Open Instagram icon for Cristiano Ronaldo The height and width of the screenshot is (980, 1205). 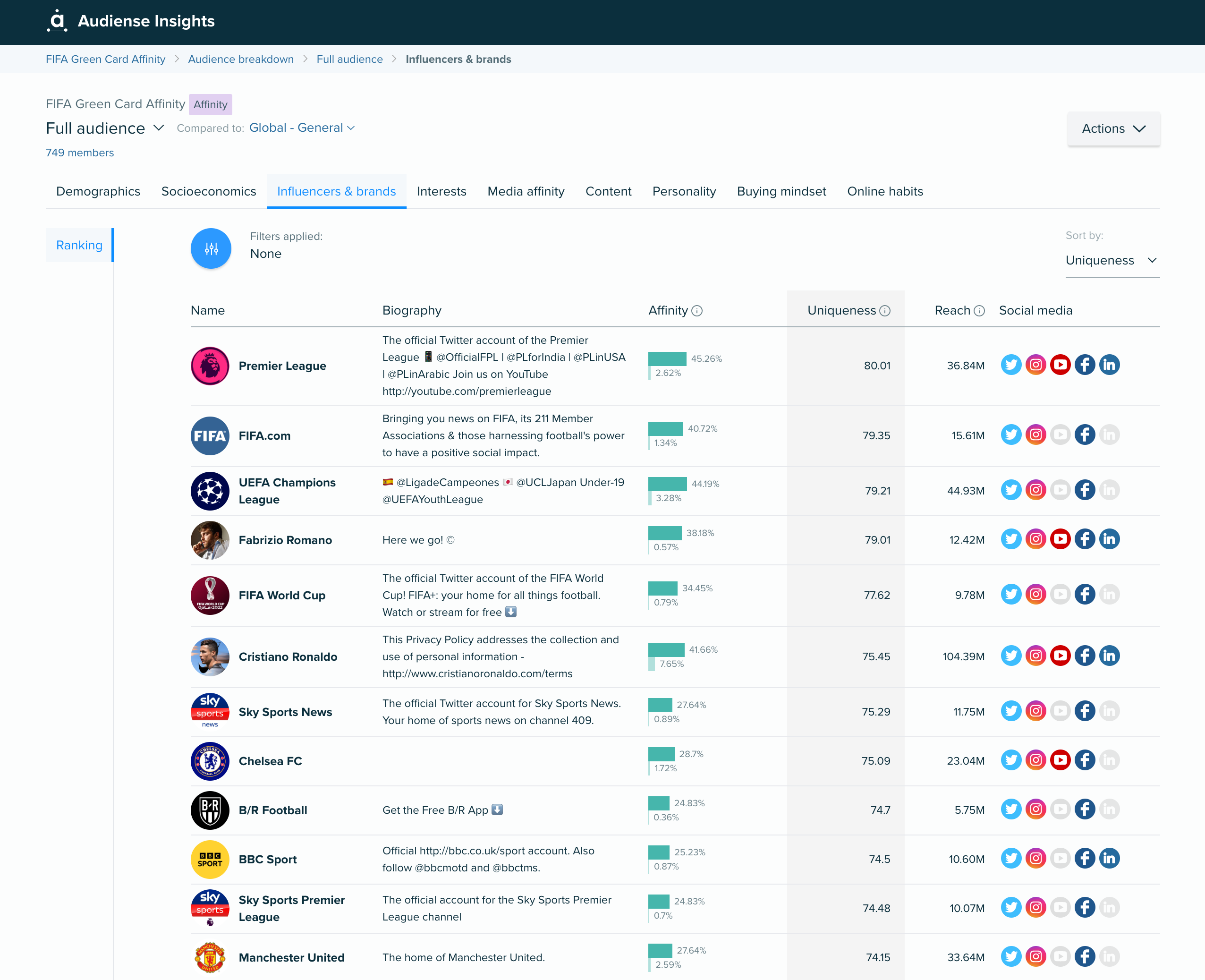click(x=1035, y=656)
